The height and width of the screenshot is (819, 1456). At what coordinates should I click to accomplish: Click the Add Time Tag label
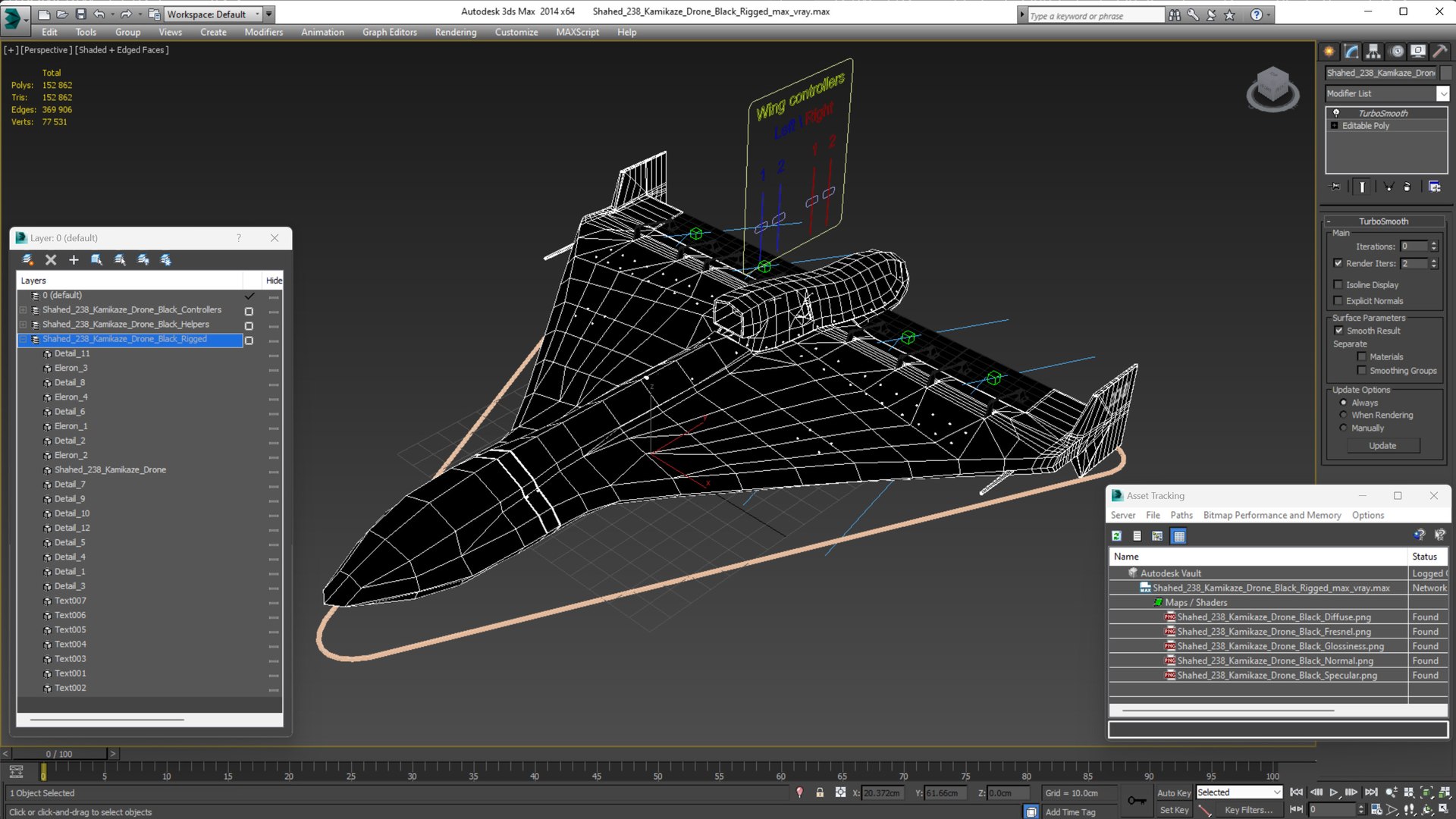1070,812
